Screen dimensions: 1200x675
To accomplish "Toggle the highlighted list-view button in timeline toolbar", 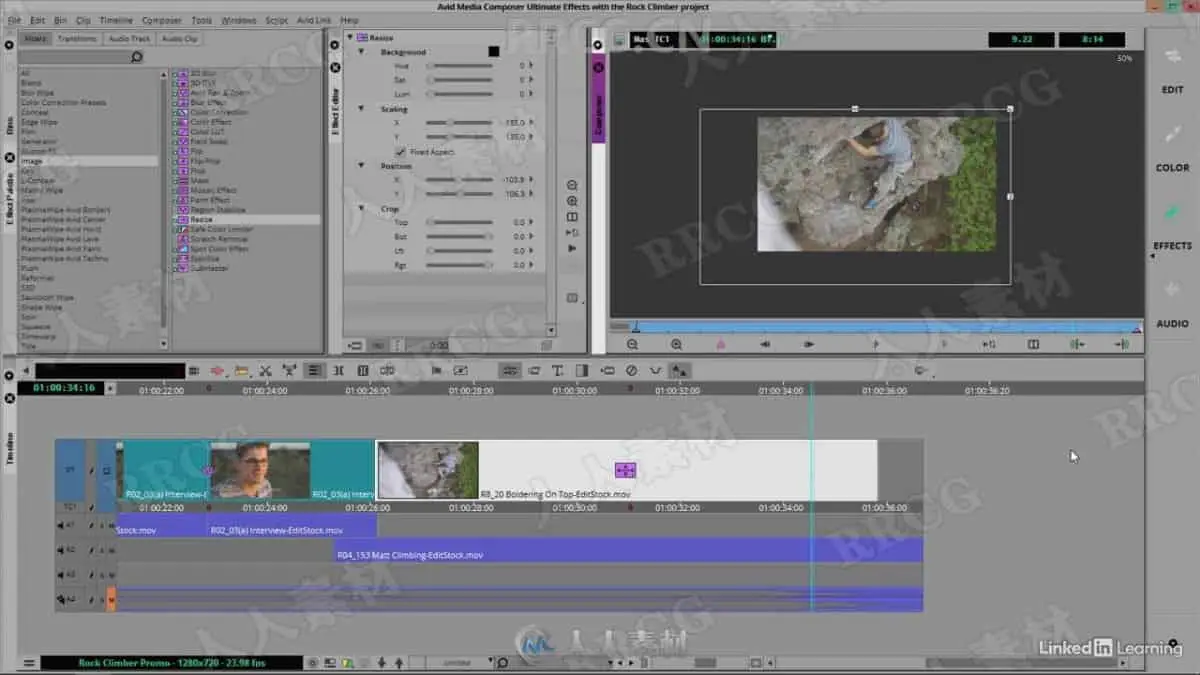I will [x=314, y=370].
